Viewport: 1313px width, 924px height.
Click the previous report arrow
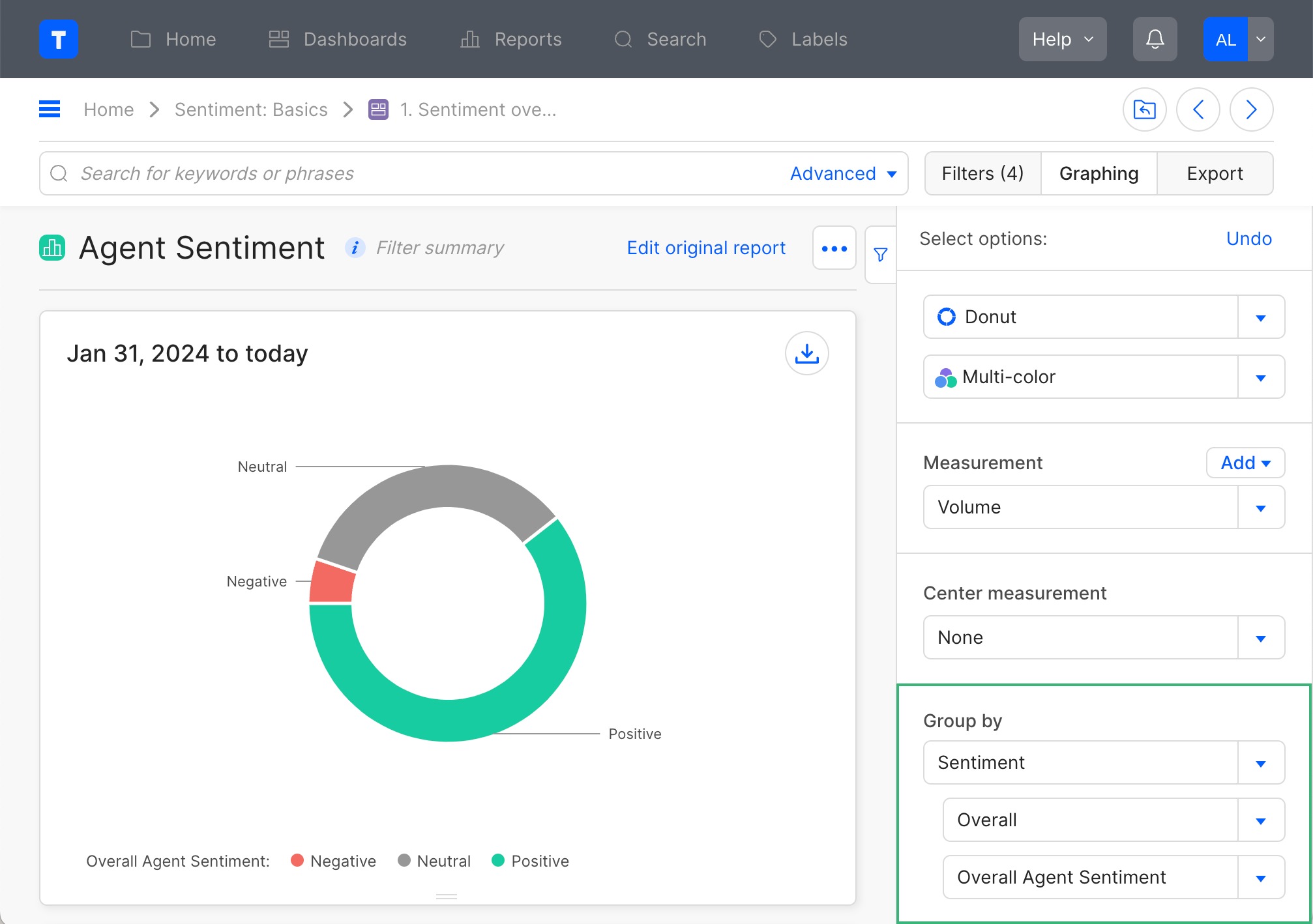(1198, 109)
